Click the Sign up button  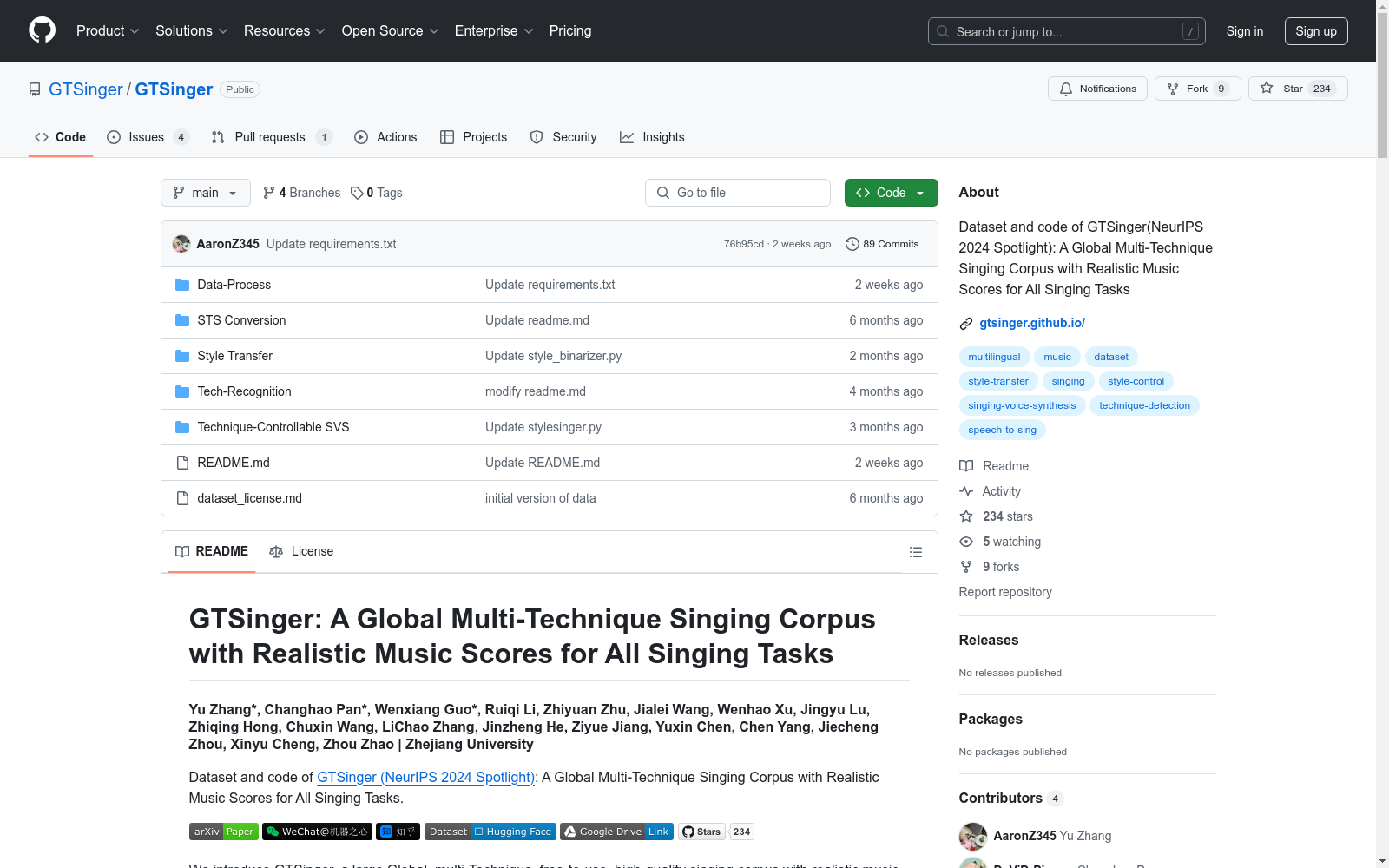pyautogui.click(x=1316, y=31)
